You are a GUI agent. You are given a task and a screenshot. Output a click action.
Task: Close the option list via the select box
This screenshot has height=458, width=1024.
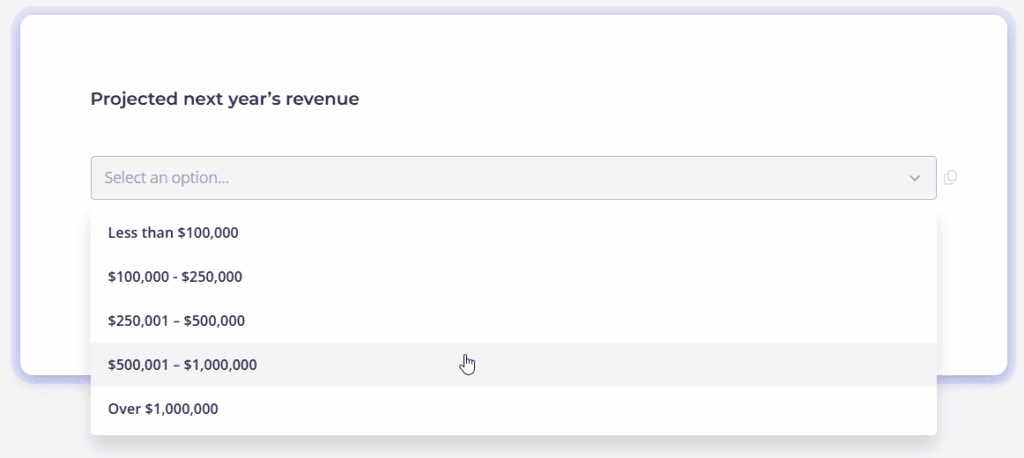(x=513, y=178)
